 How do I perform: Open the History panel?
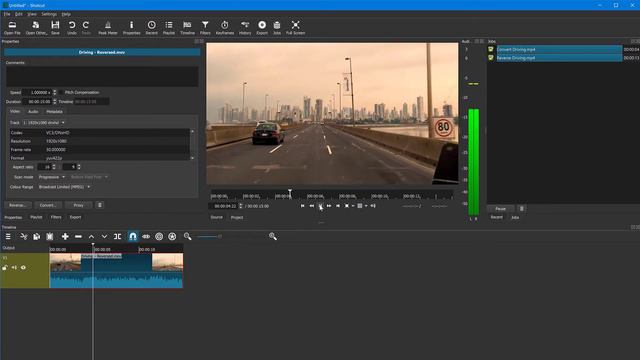245,28
